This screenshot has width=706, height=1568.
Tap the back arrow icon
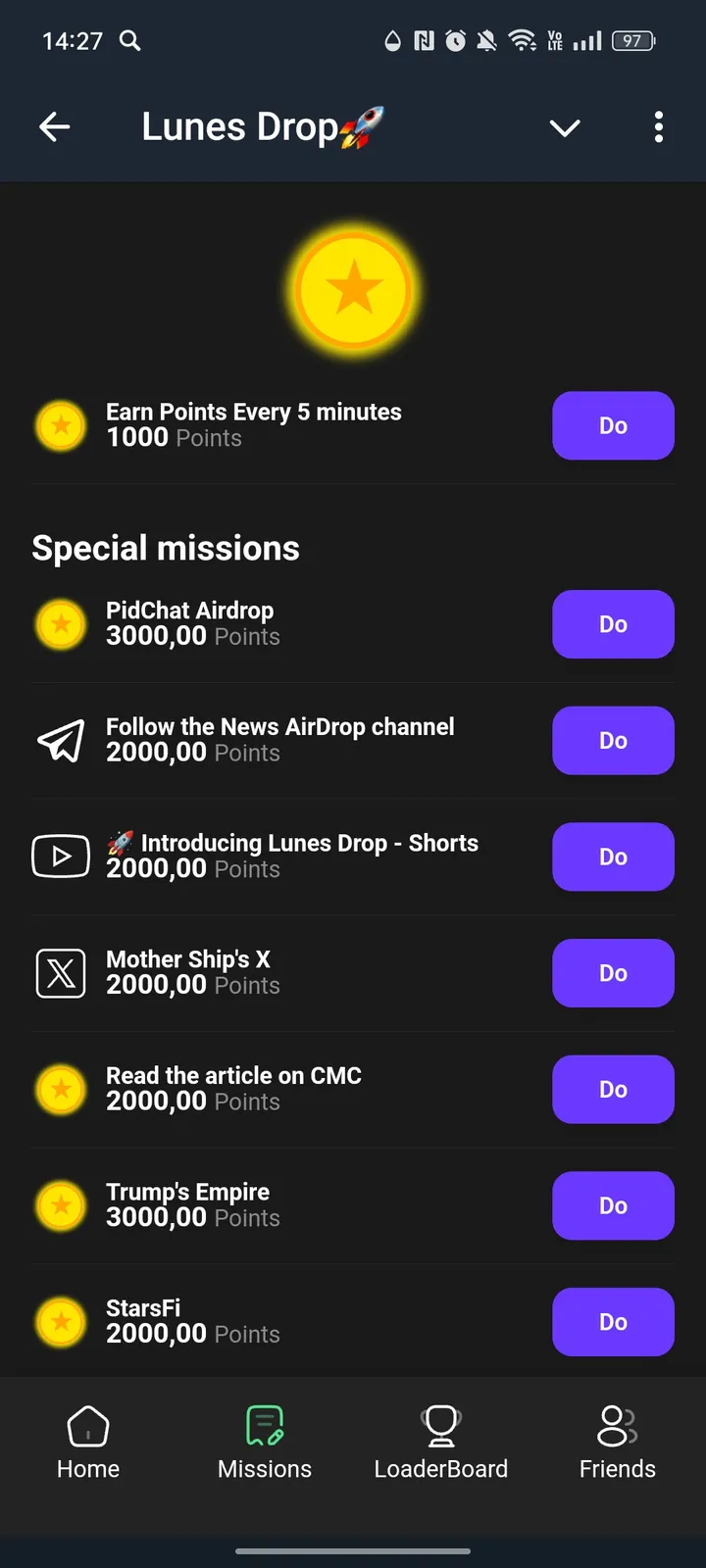click(55, 126)
